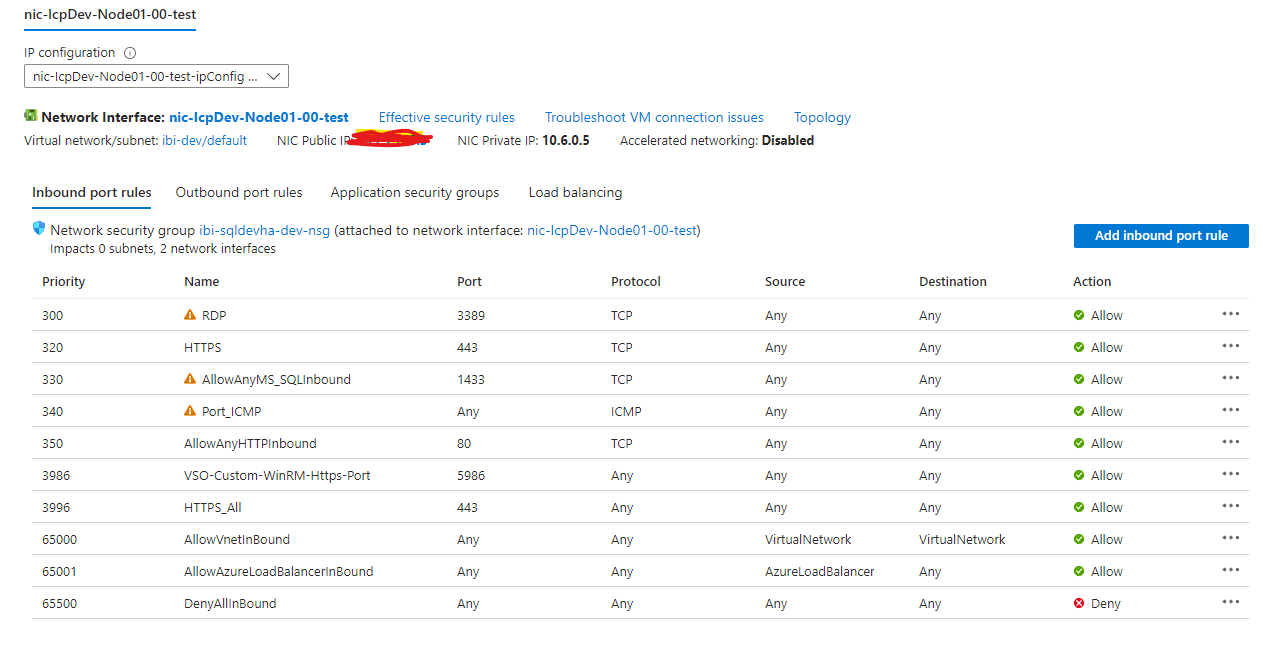Image resolution: width=1269 pixels, height=664 pixels.
Task: Sort by the Name column header
Action: coord(202,281)
